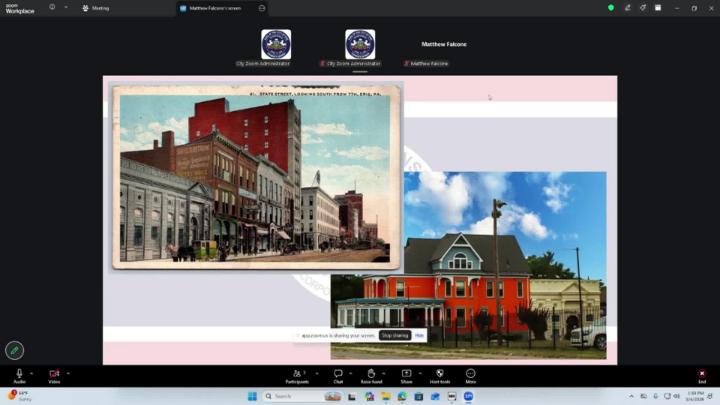Click Stop sharing in the shared slide
720x405 pixels.
pos(395,336)
